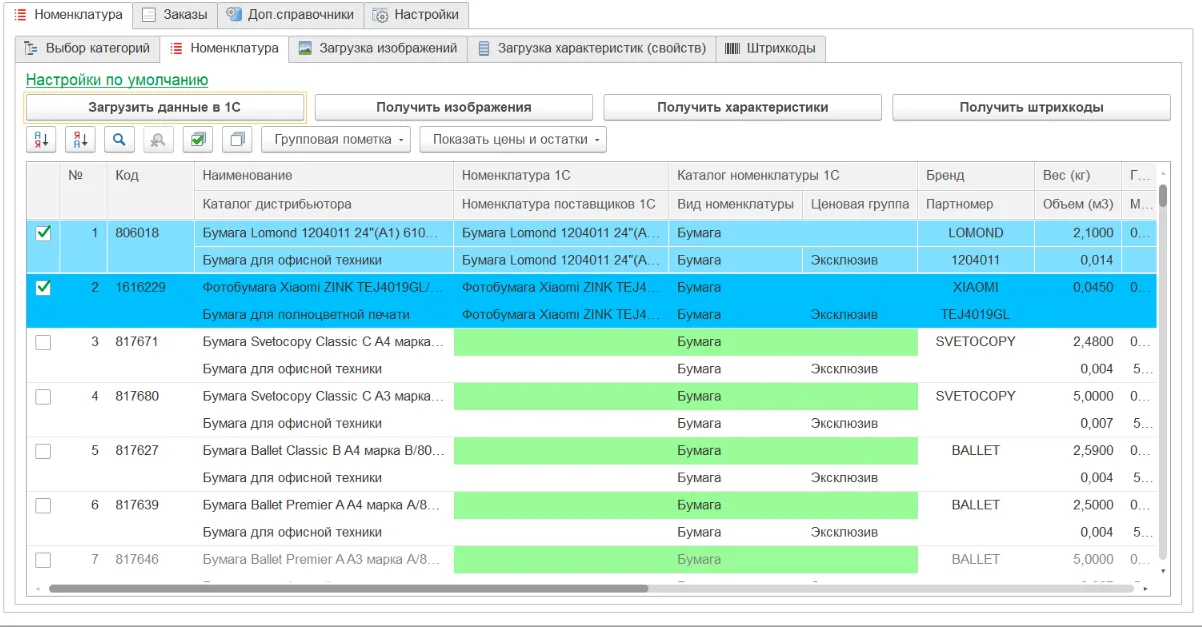1202x627 pixels.
Task: Uncheck all rows with empty squares icon
Action: tap(237, 140)
